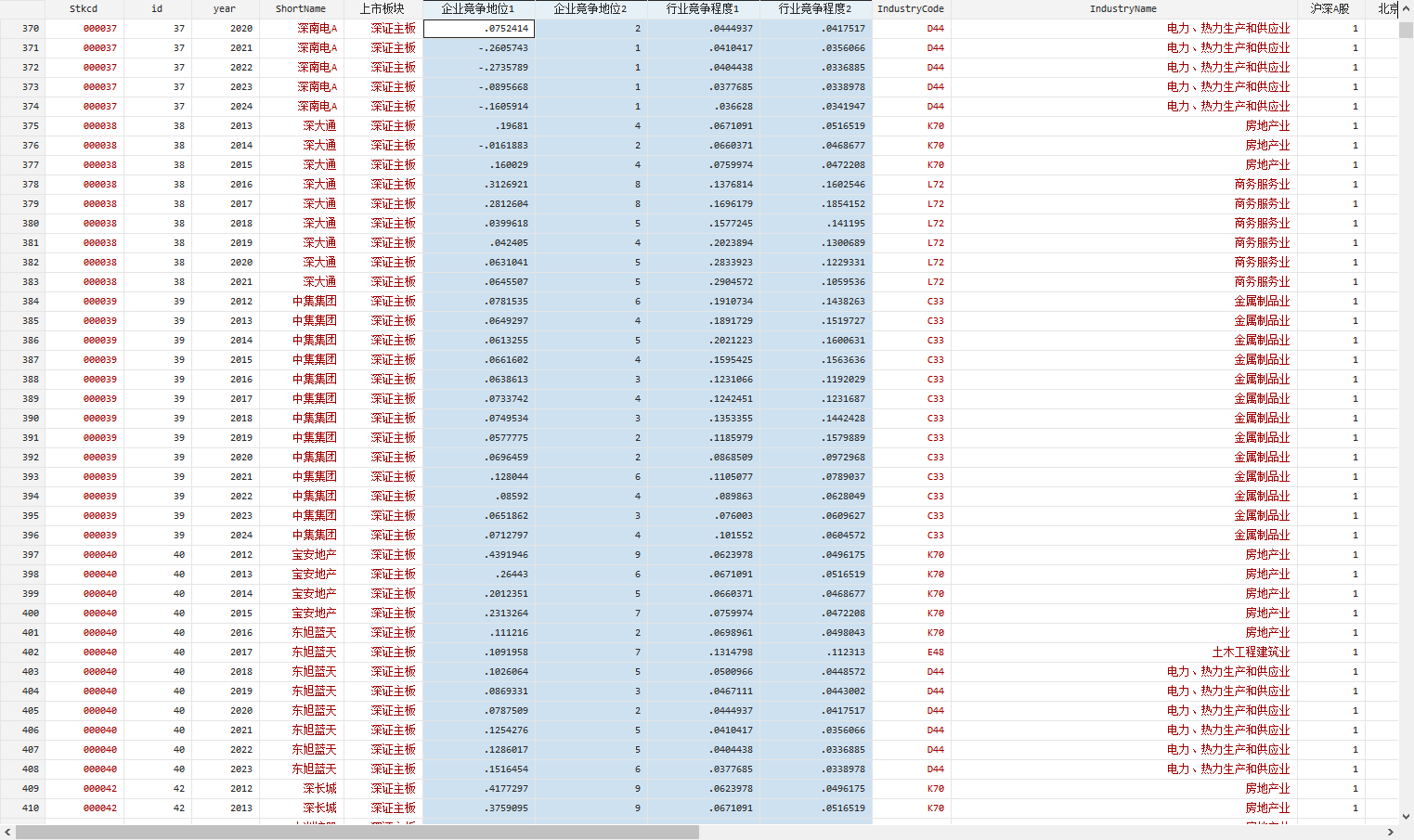Image resolution: width=1414 pixels, height=840 pixels.
Task: Select the 沪深A股 column header
Action: (1330, 8)
